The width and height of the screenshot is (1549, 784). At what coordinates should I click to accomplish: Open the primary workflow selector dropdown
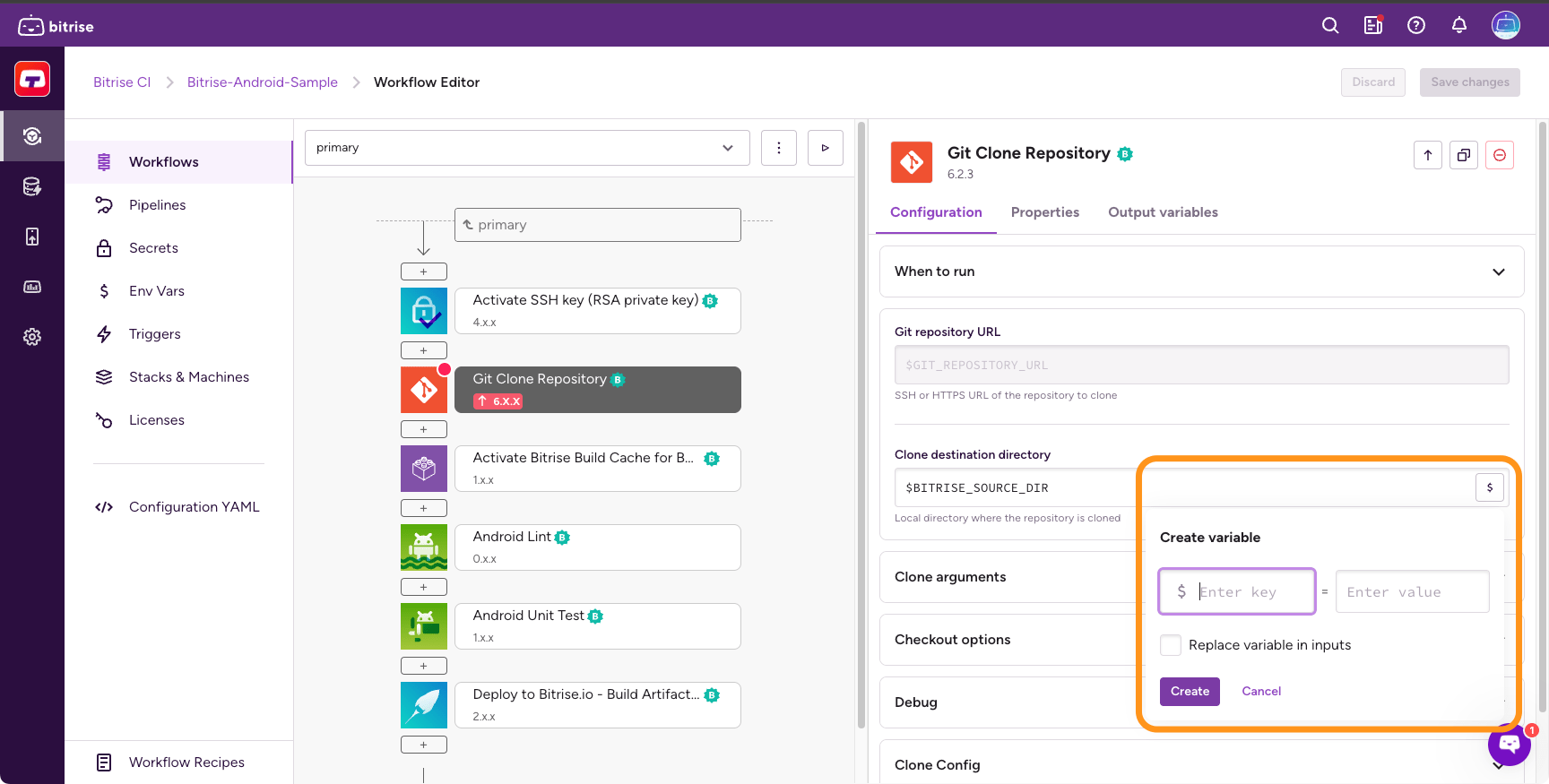pos(527,148)
